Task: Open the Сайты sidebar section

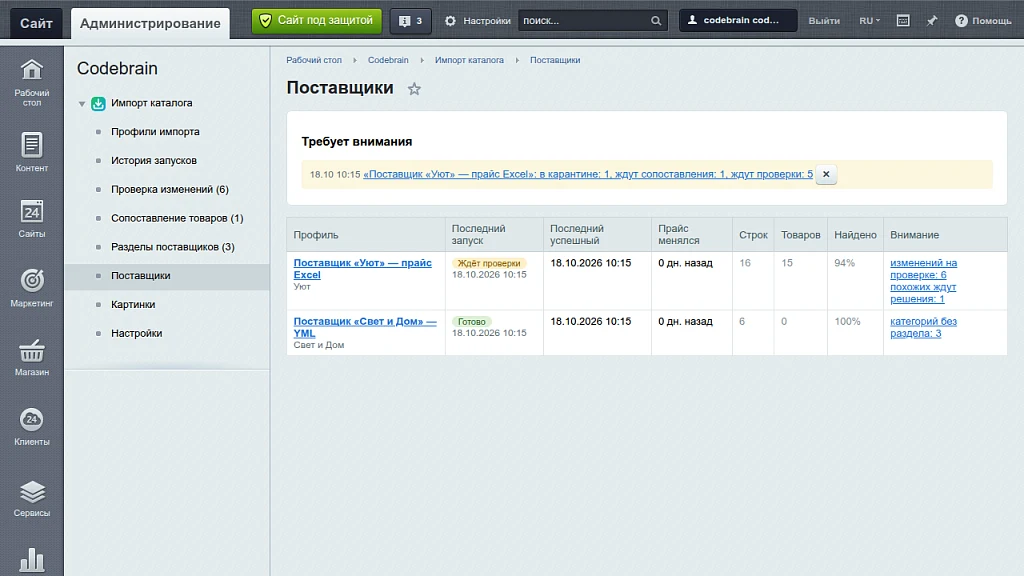Action: point(31,218)
